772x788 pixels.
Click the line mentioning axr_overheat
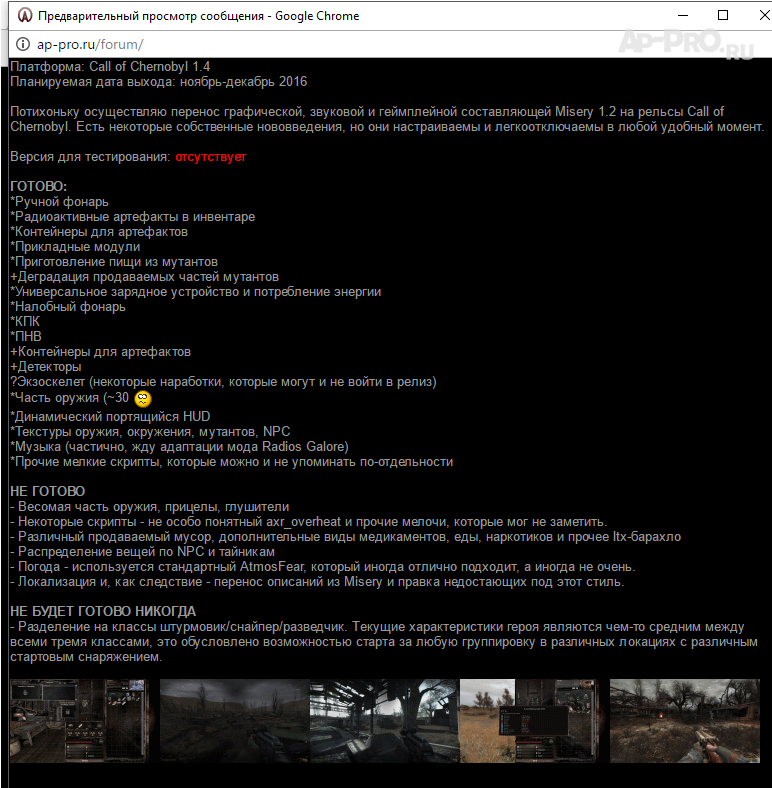[309, 522]
